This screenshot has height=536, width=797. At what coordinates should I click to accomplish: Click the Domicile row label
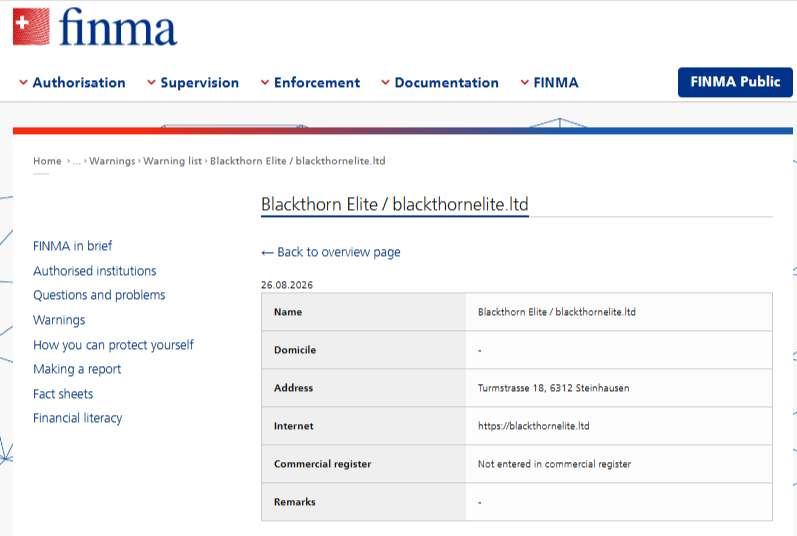pos(295,350)
